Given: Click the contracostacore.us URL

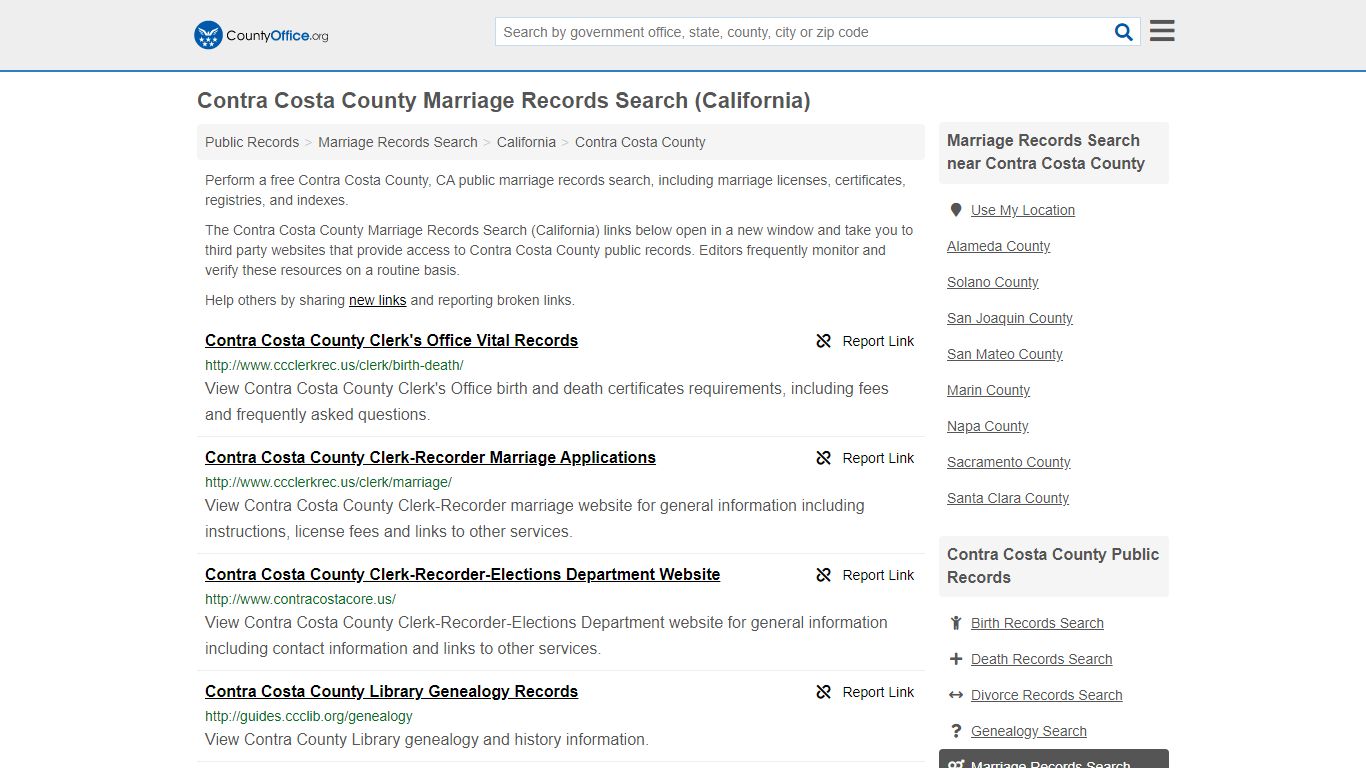Looking at the screenshot, I should click(x=300, y=599).
